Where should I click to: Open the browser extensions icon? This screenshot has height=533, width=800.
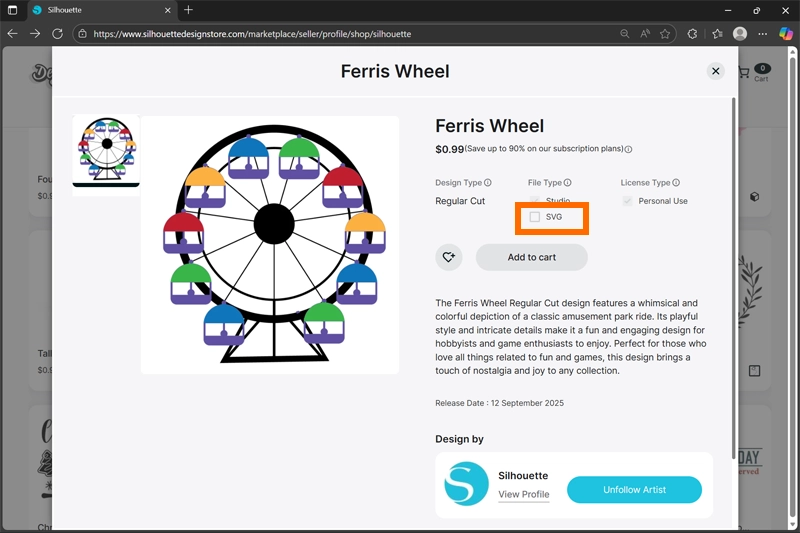(692, 33)
